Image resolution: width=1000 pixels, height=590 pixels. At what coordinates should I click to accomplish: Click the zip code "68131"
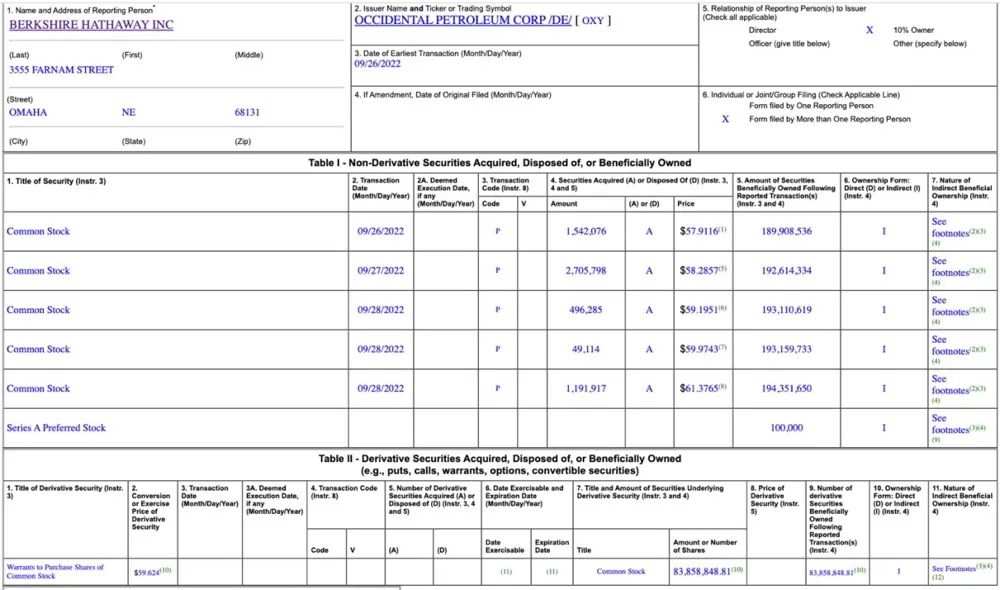pyautogui.click(x=247, y=112)
